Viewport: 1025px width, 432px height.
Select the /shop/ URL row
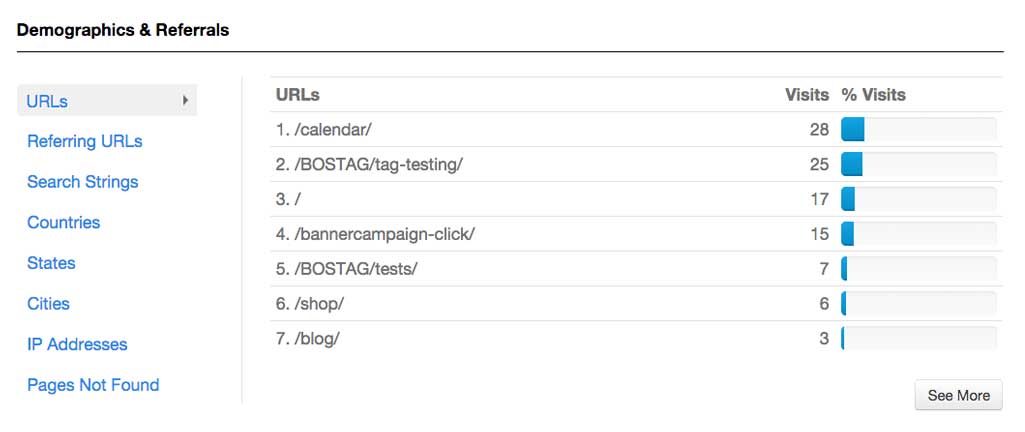(x=636, y=303)
